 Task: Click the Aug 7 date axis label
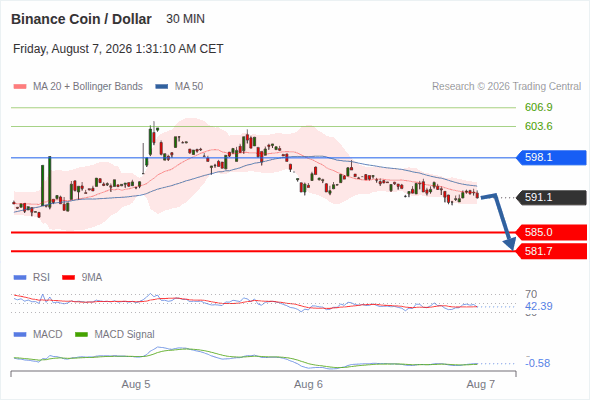click(481, 385)
